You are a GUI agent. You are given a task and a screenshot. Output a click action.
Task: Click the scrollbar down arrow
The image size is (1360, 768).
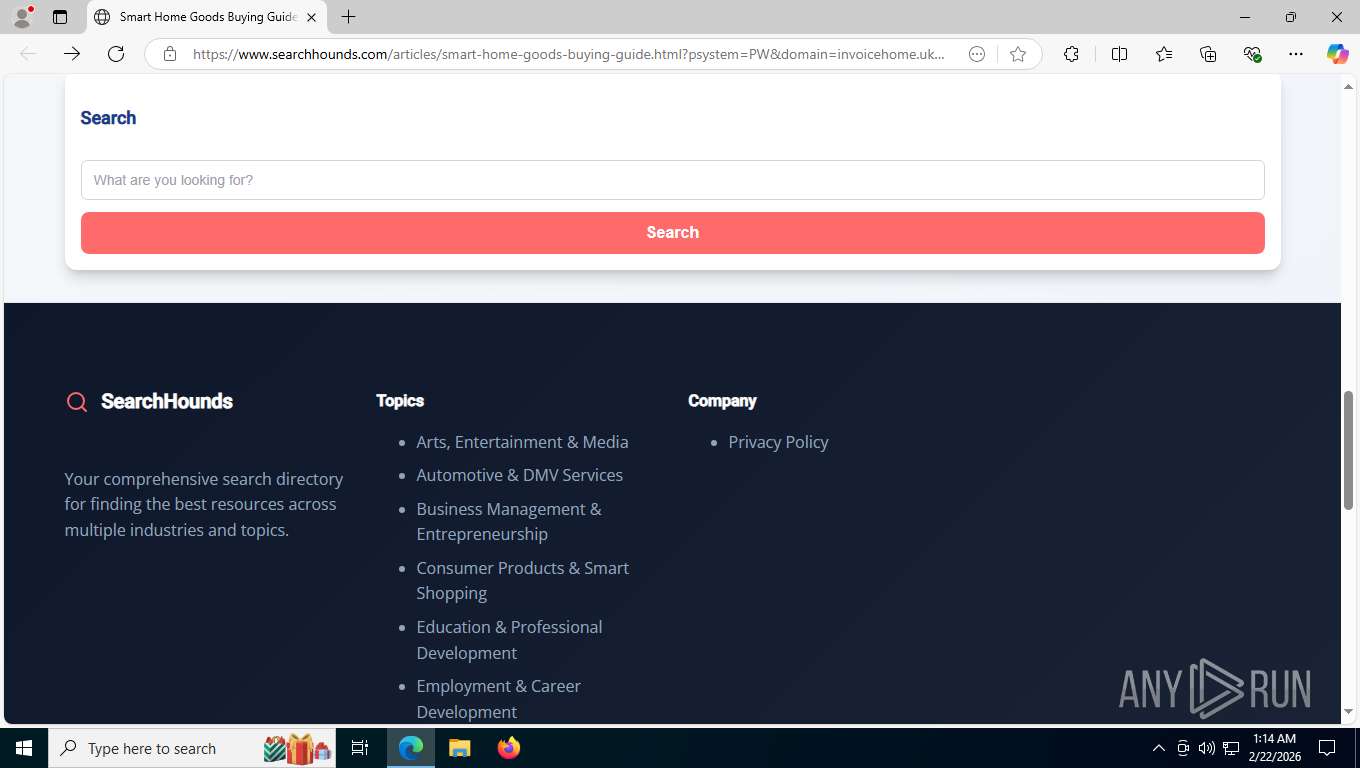click(1348, 712)
